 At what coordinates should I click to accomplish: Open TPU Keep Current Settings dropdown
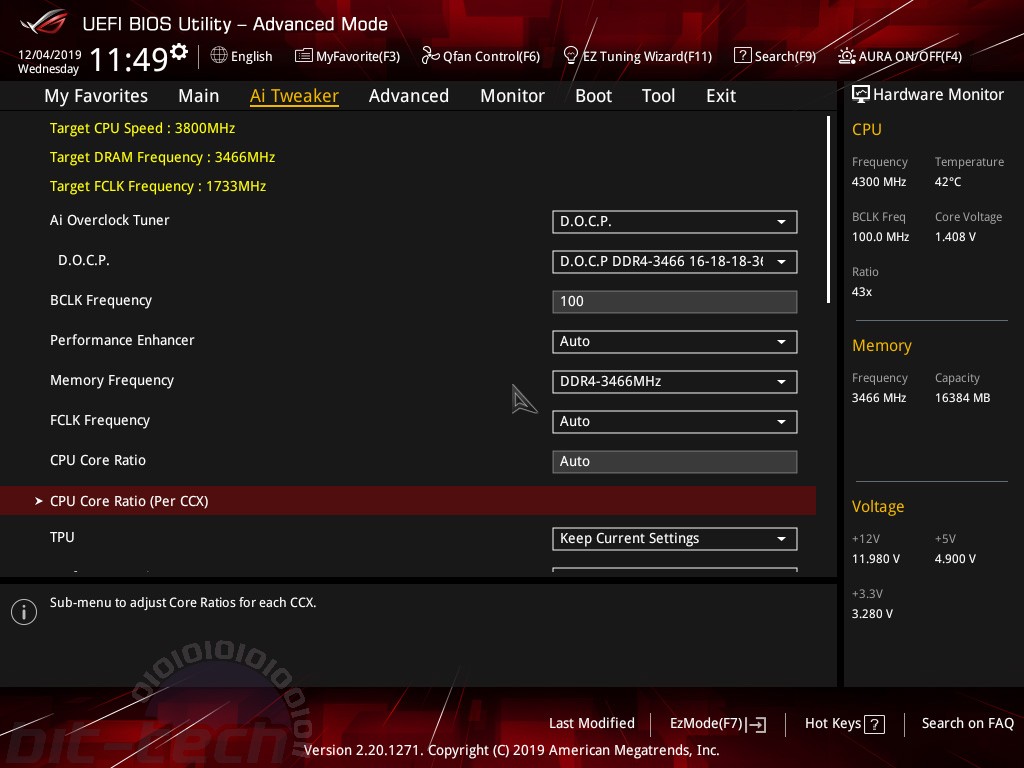click(675, 539)
